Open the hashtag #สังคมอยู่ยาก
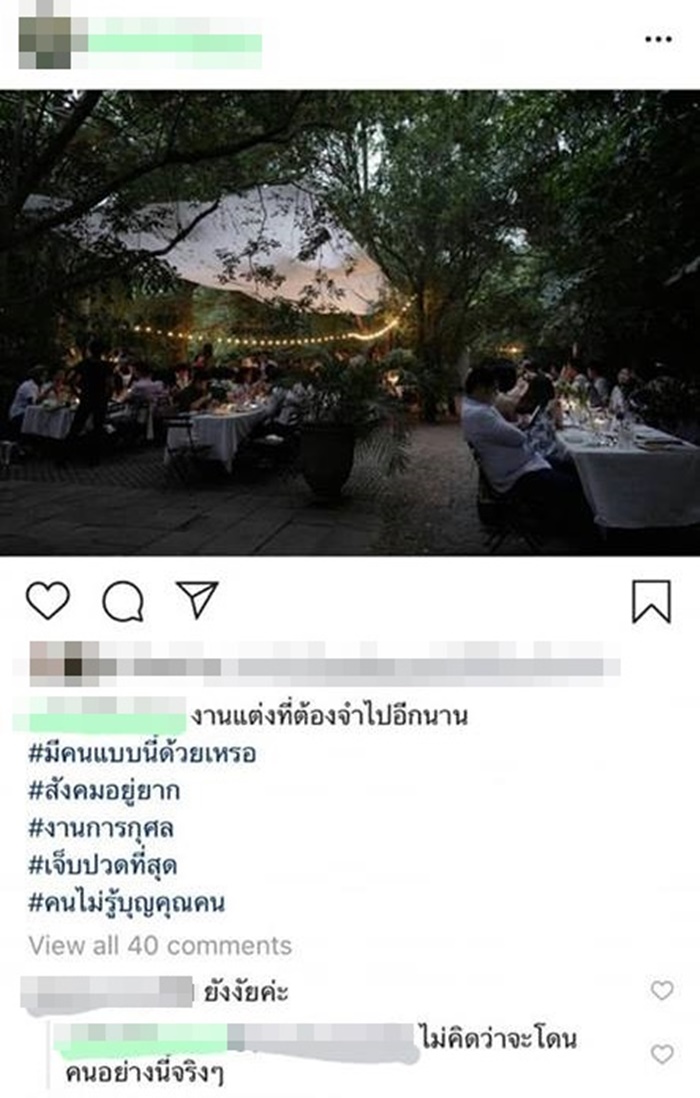 [104, 791]
